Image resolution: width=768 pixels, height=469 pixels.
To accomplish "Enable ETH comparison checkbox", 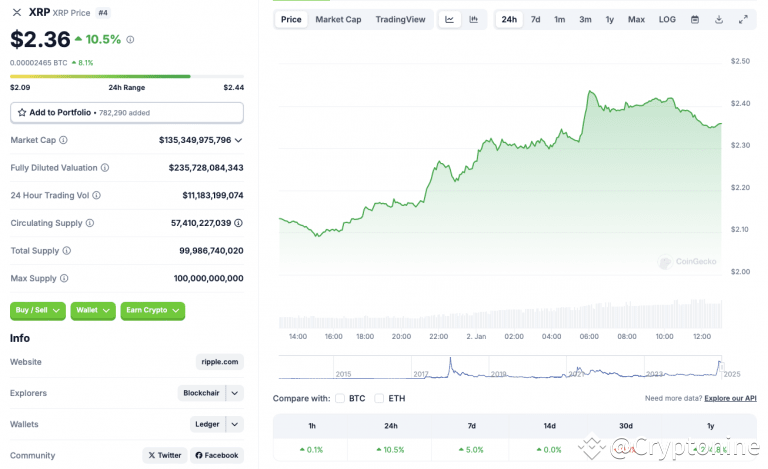I will click(379, 399).
